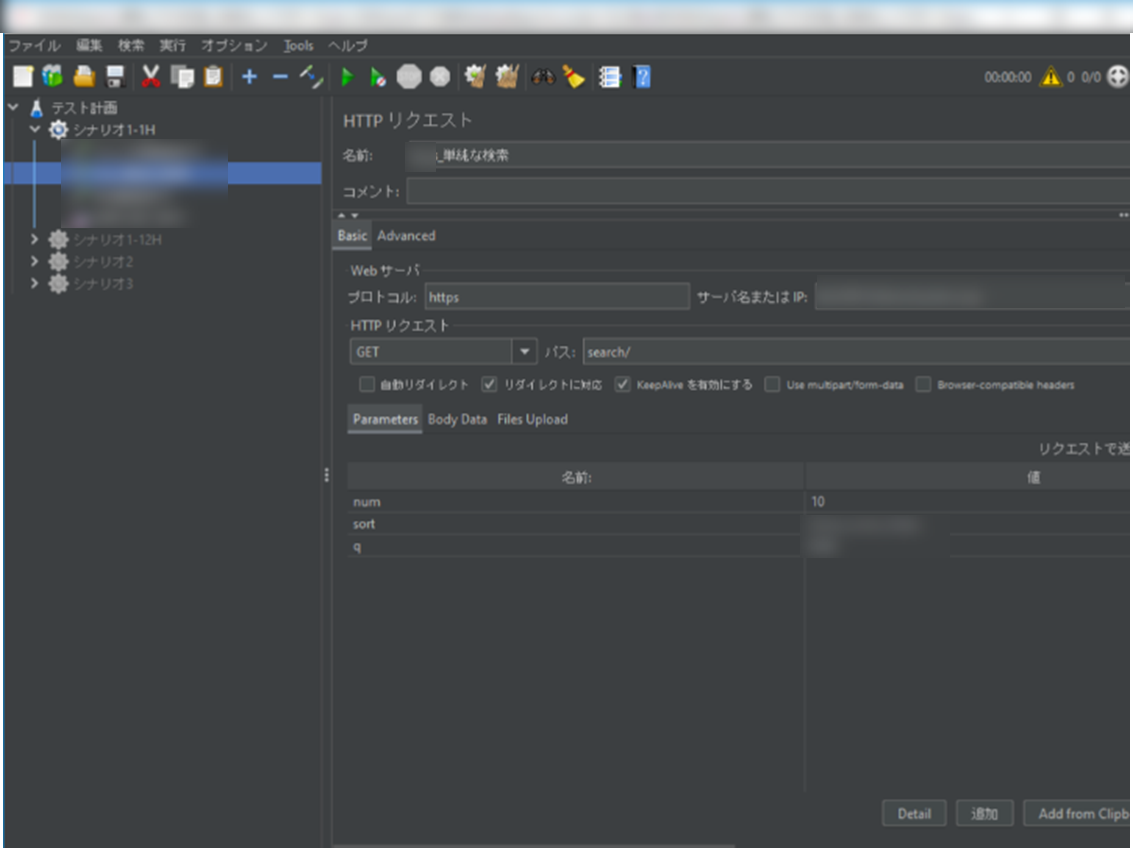Click the remote engines icon near 0/0
This screenshot has height=848, width=1133.
[1118, 77]
